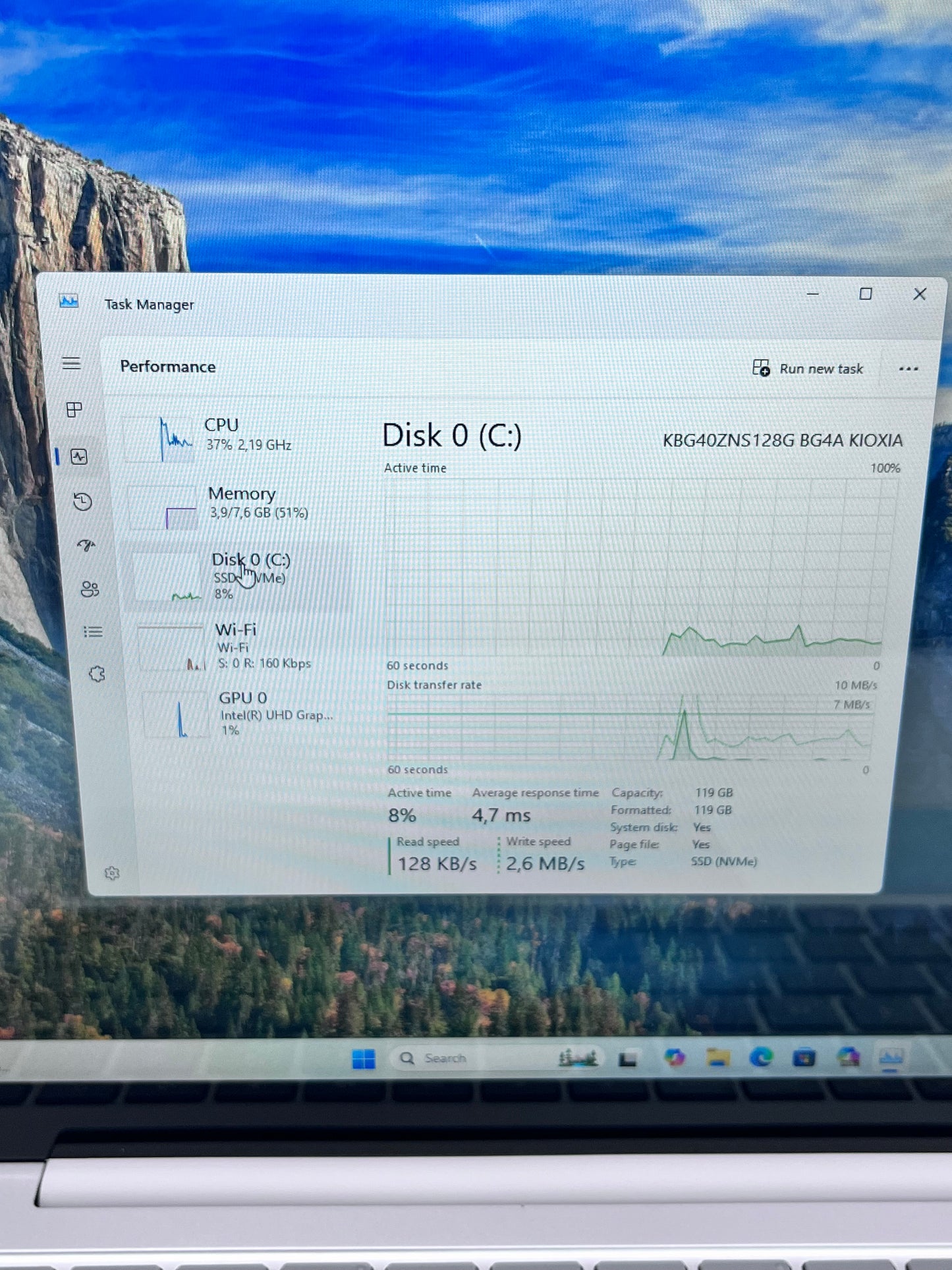Click the Task Manager taskbar icon

pos(891,1058)
